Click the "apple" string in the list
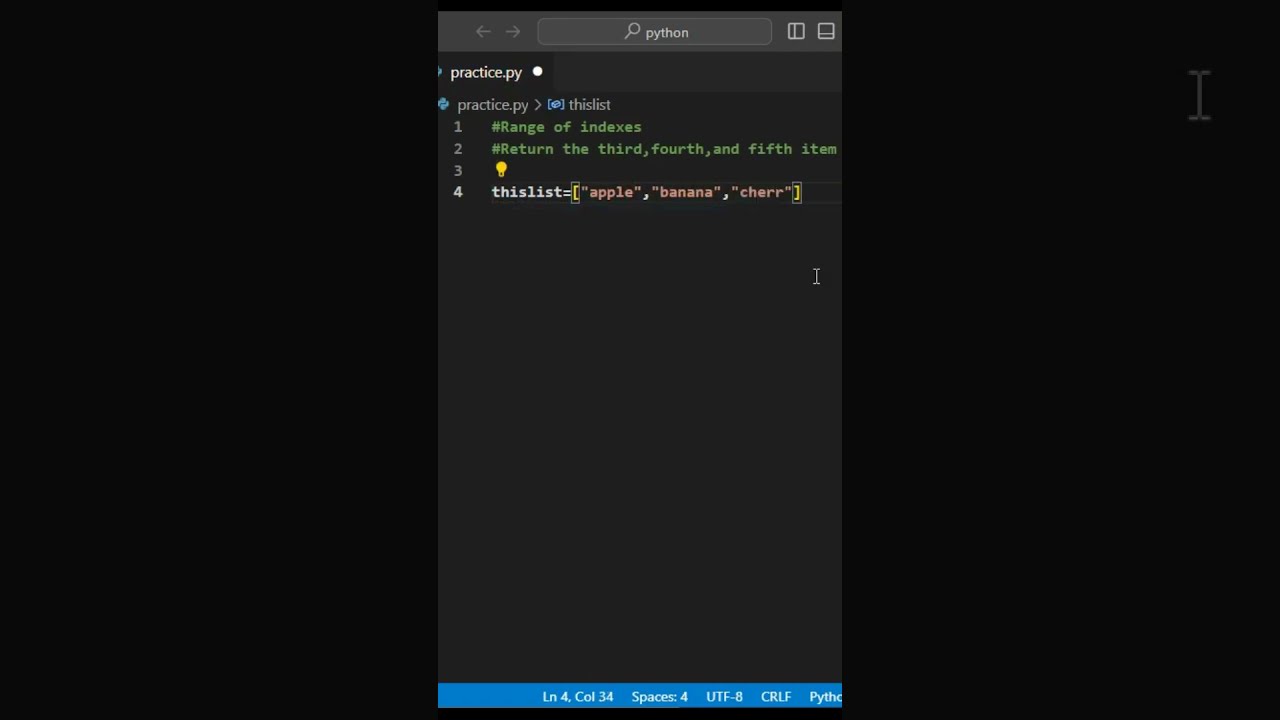The width and height of the screenshot is (1280, 720). (x=611, y=192)
